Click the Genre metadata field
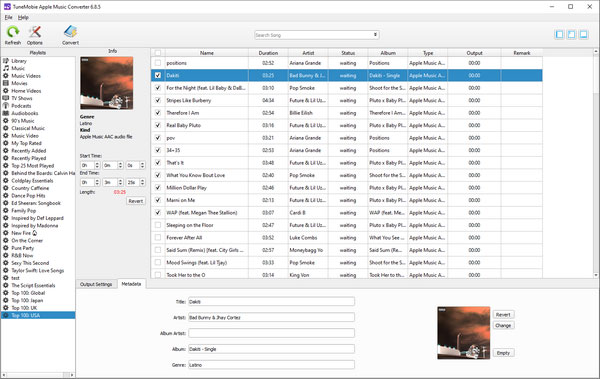This screenshot has height=379, width=600. (272, 365)
